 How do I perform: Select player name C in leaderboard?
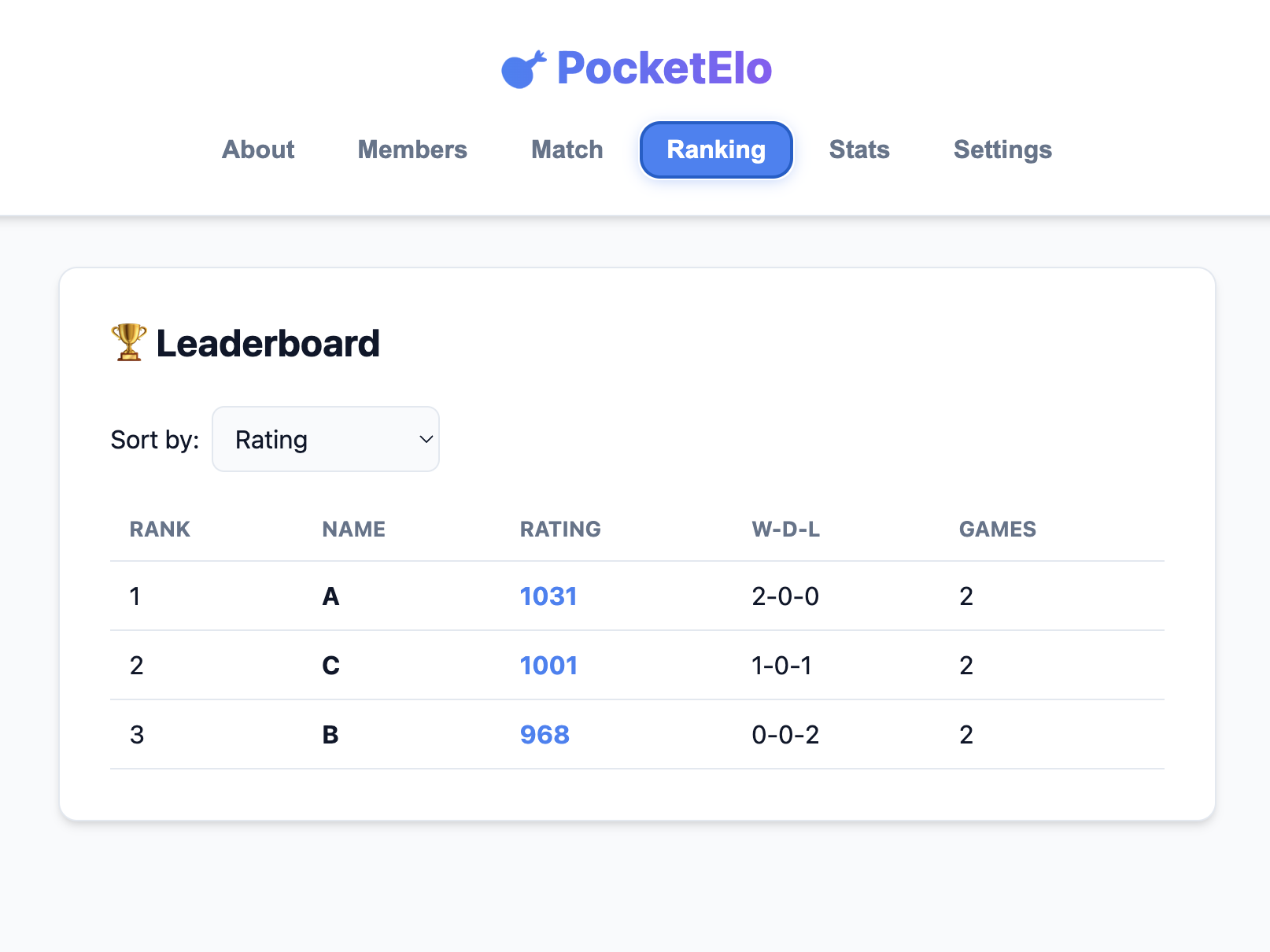[x=330, y=666]
